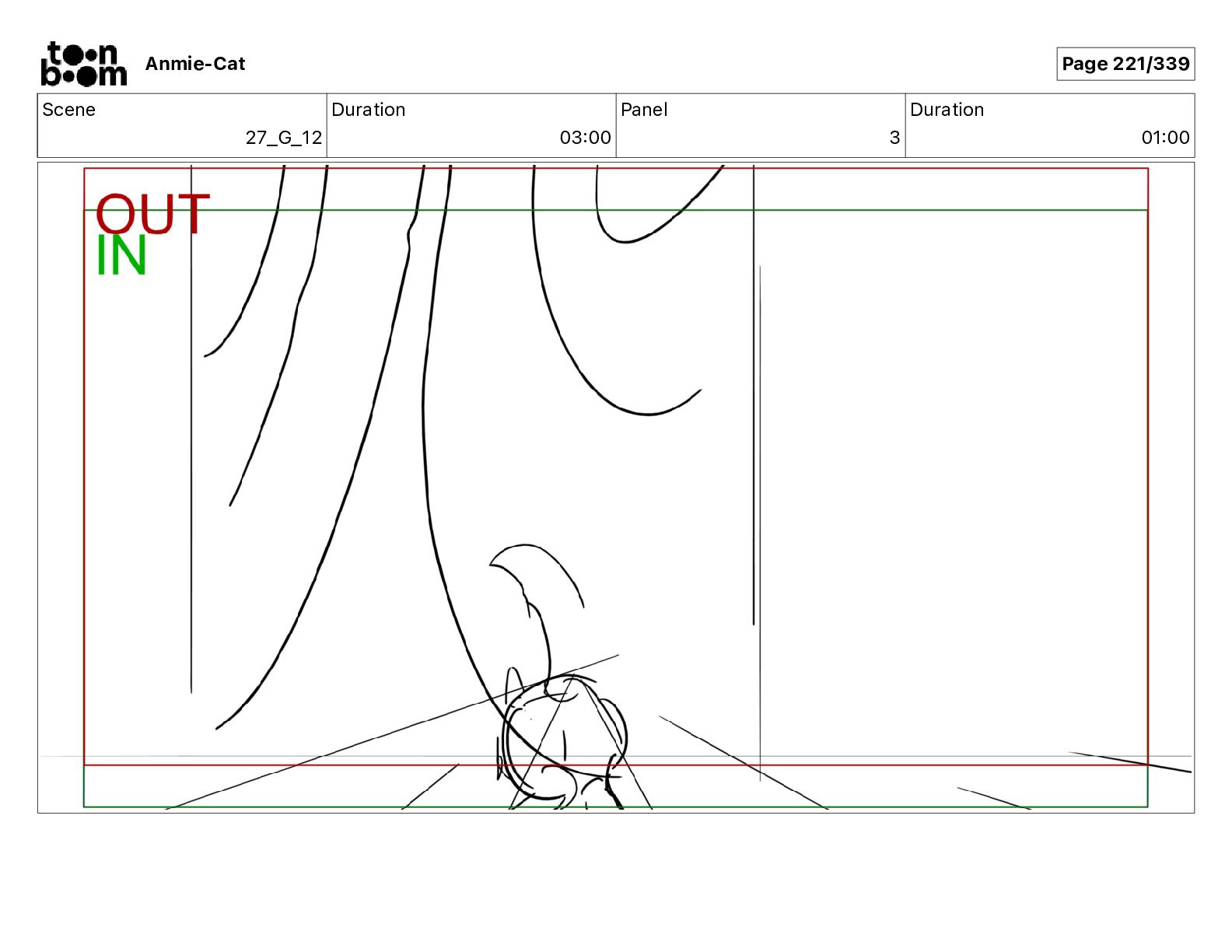Viewport: 1232px width, 952px height.
Task: Click the scene duration value '03:00'
Action: click(586, 138)
